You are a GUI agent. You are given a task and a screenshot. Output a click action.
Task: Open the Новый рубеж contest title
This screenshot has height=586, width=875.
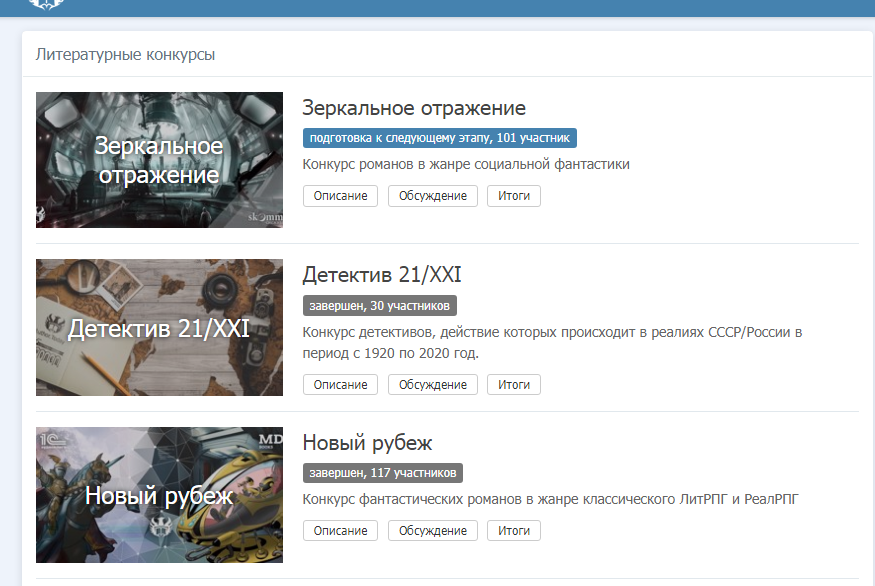367,443
